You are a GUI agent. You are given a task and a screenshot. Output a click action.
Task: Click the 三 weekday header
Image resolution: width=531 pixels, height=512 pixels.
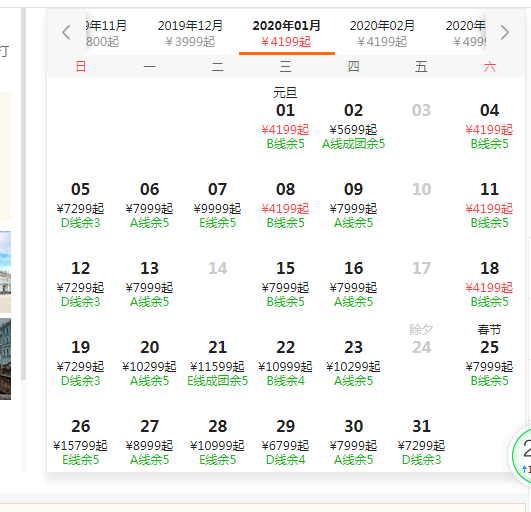tap(285, 66)
